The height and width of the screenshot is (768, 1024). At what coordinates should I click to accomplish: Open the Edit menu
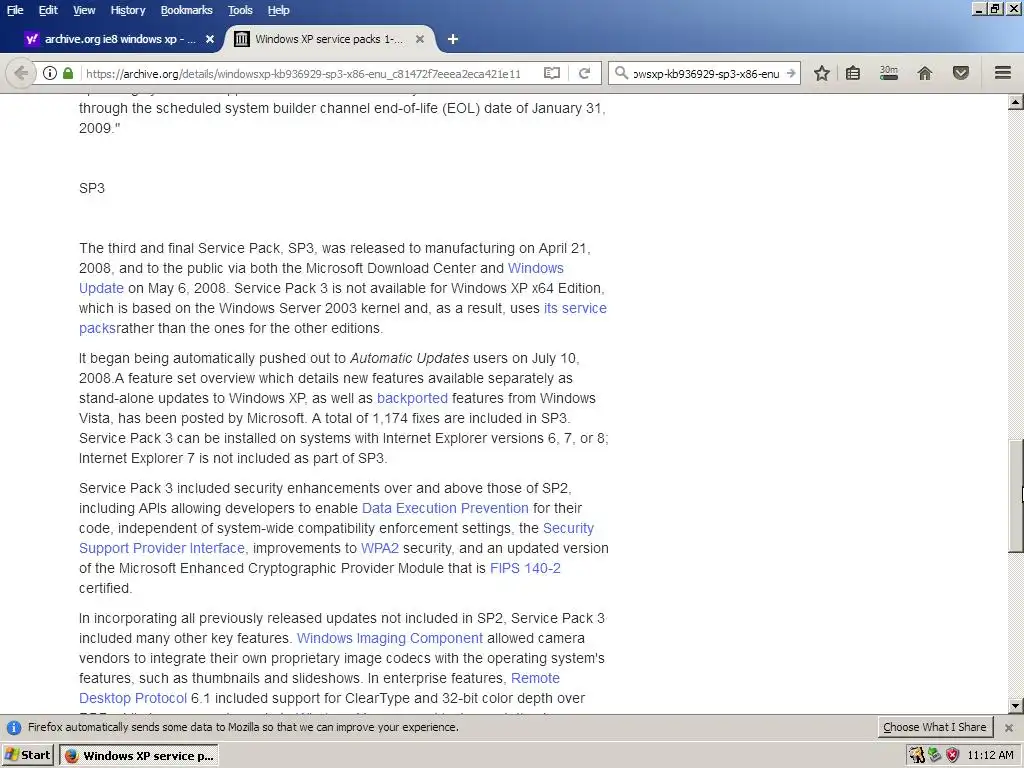(x=48, y=10)
